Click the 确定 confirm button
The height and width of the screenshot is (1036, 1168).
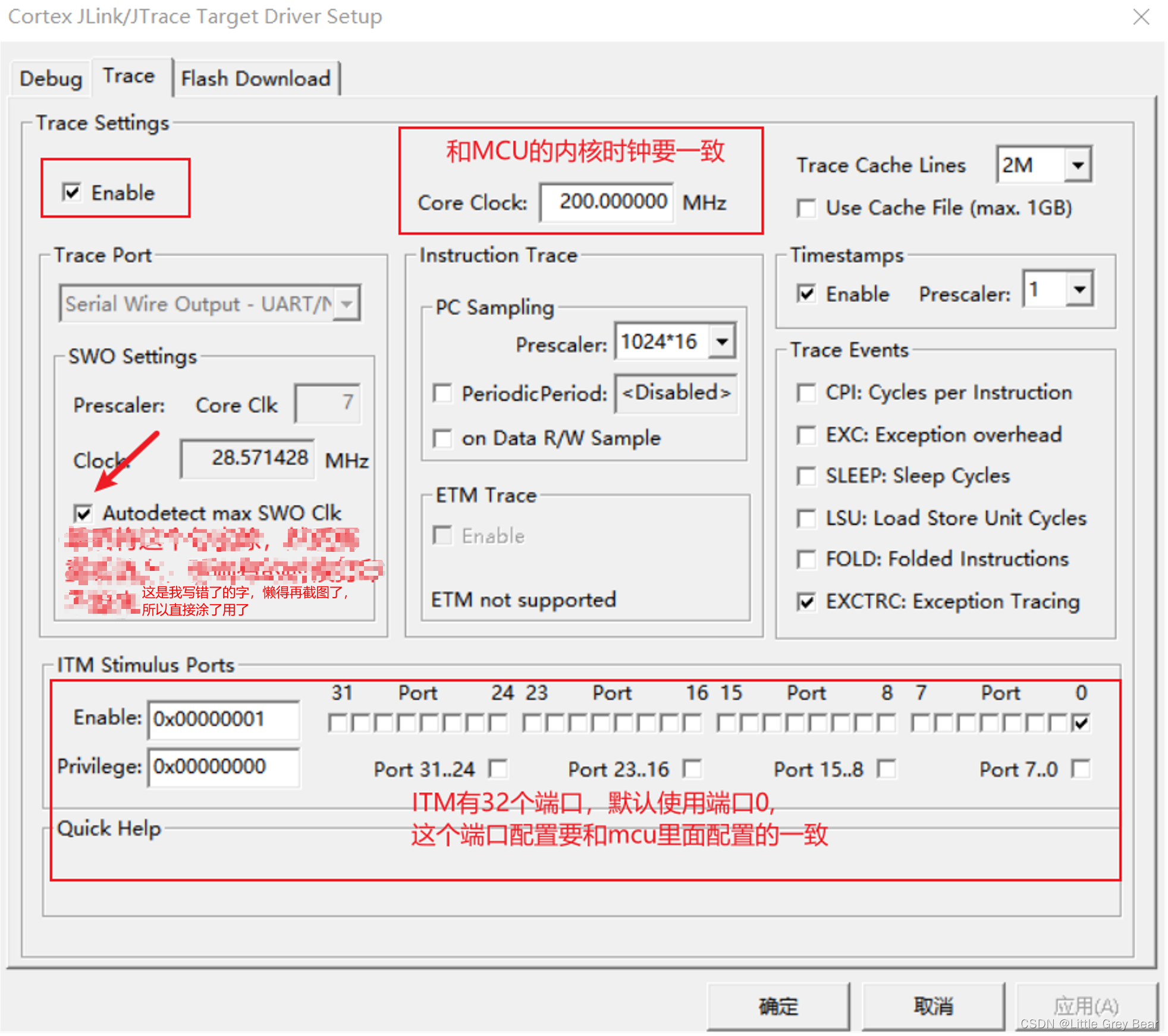pyautogui.click(x=777, y=1006)
